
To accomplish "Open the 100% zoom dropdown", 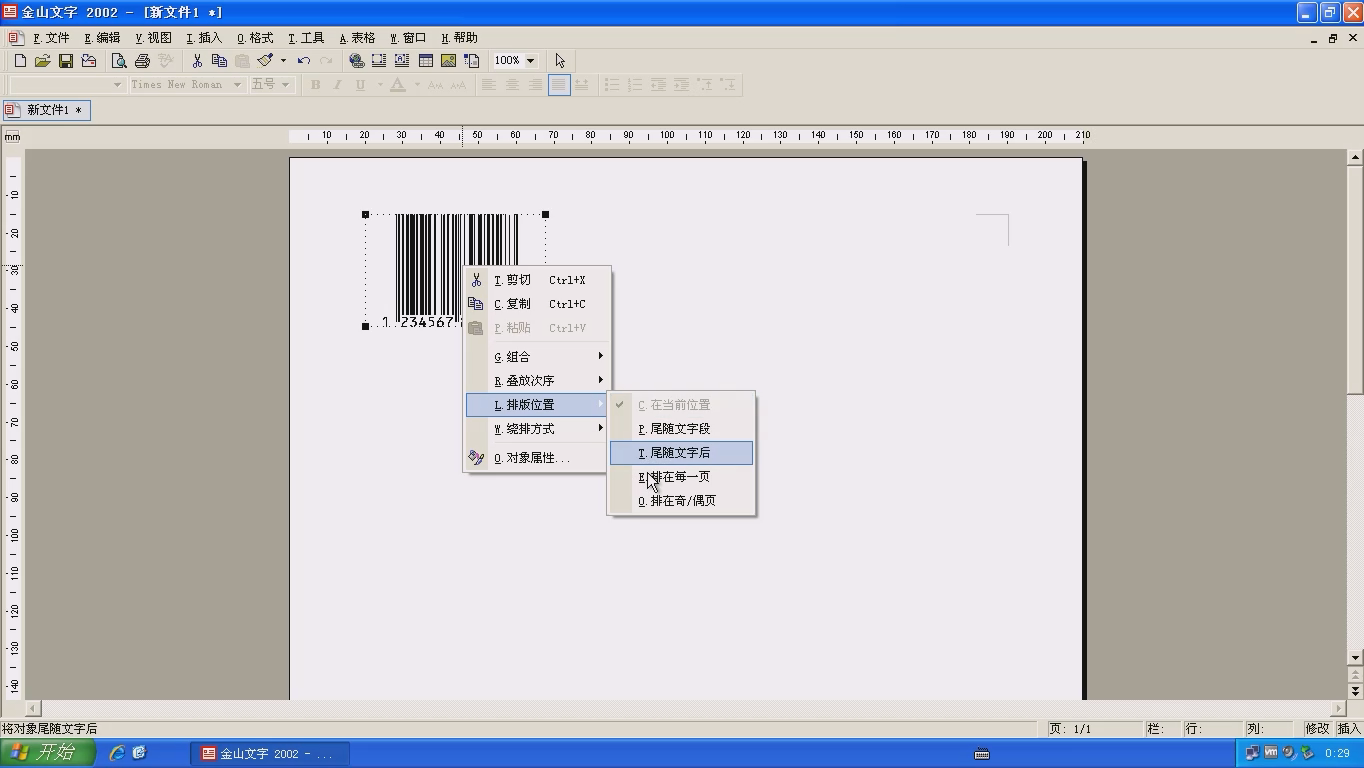I will (530, 61).
